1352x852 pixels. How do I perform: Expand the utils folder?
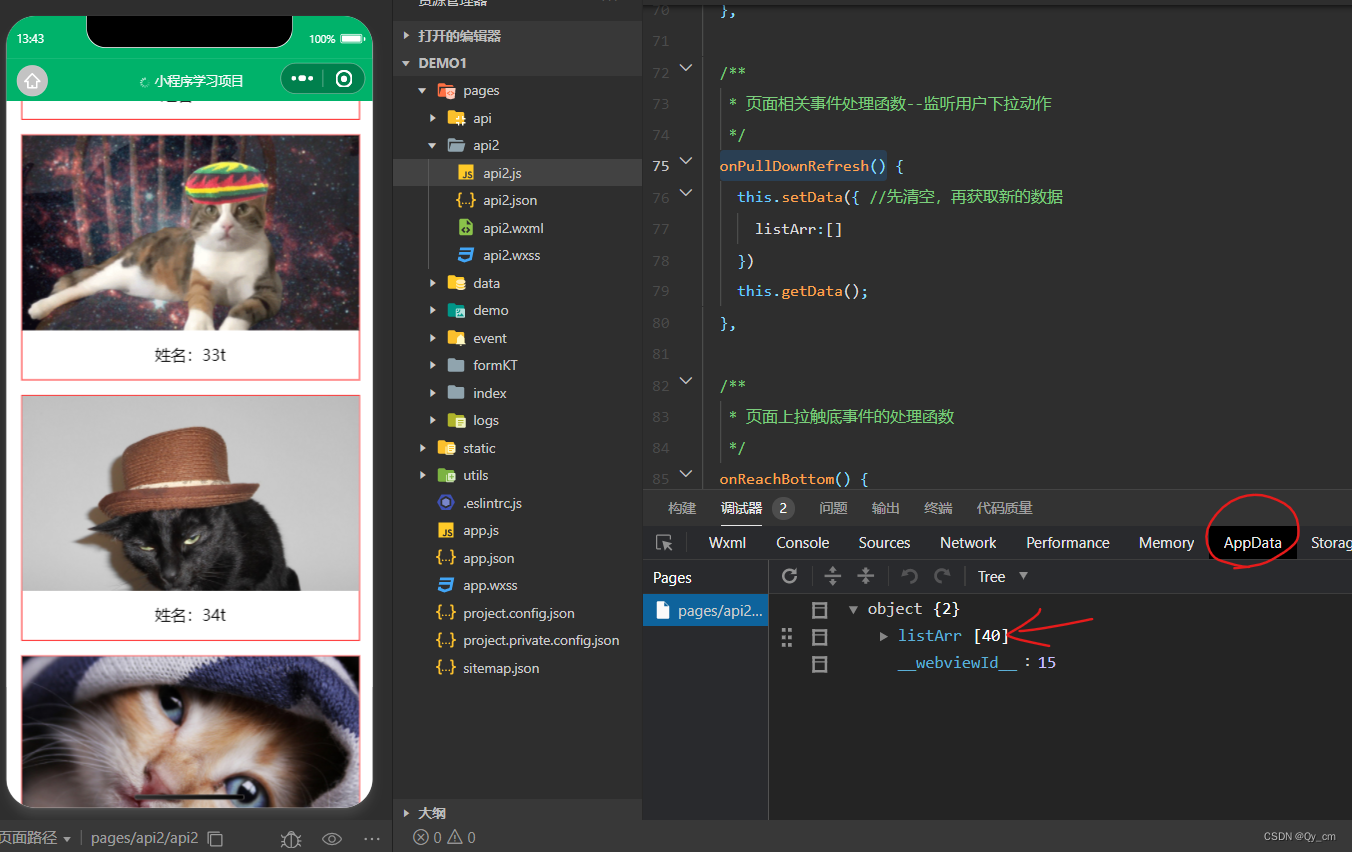tap(422, 476)
